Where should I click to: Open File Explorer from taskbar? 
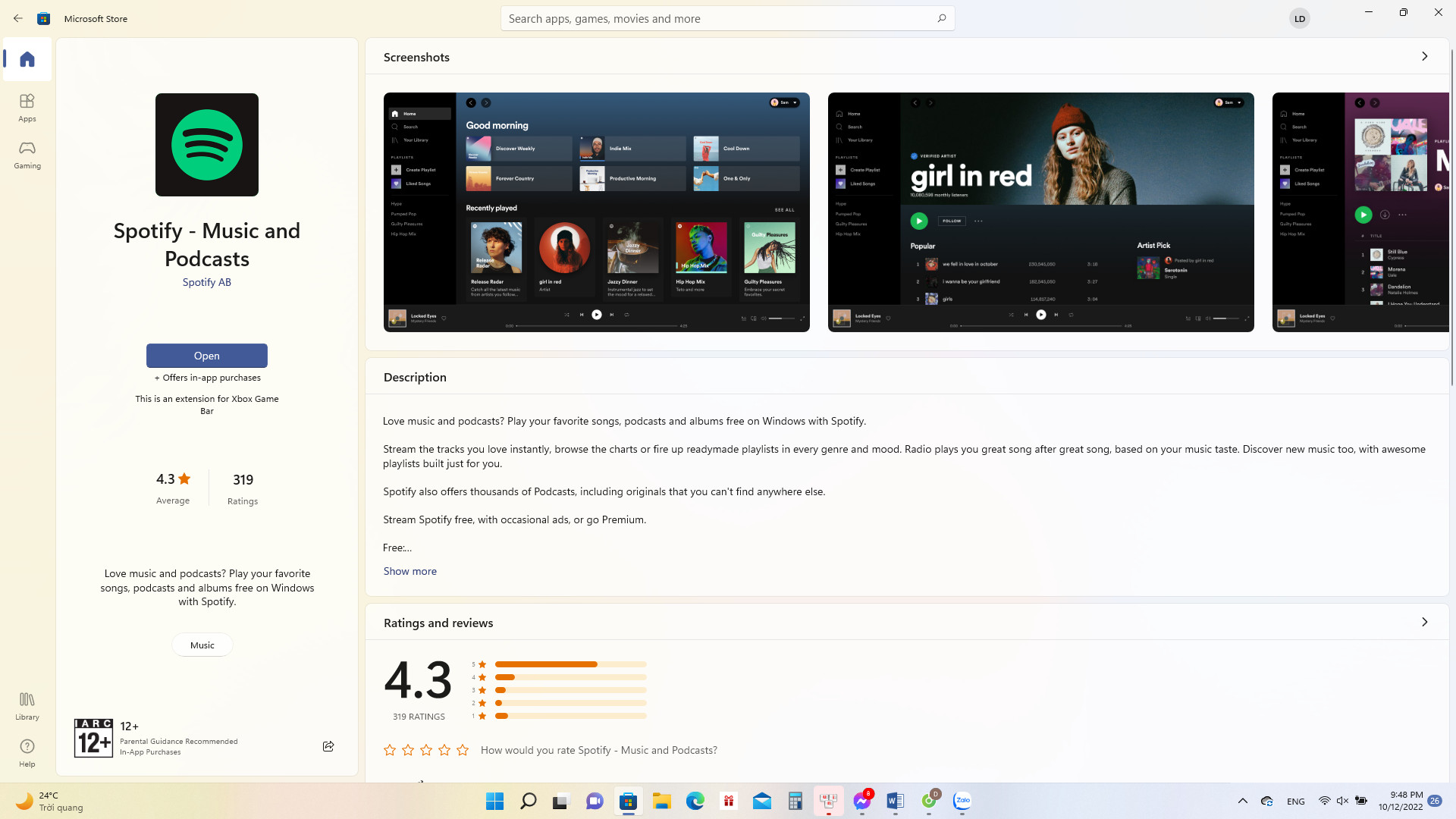click(661, 801)
